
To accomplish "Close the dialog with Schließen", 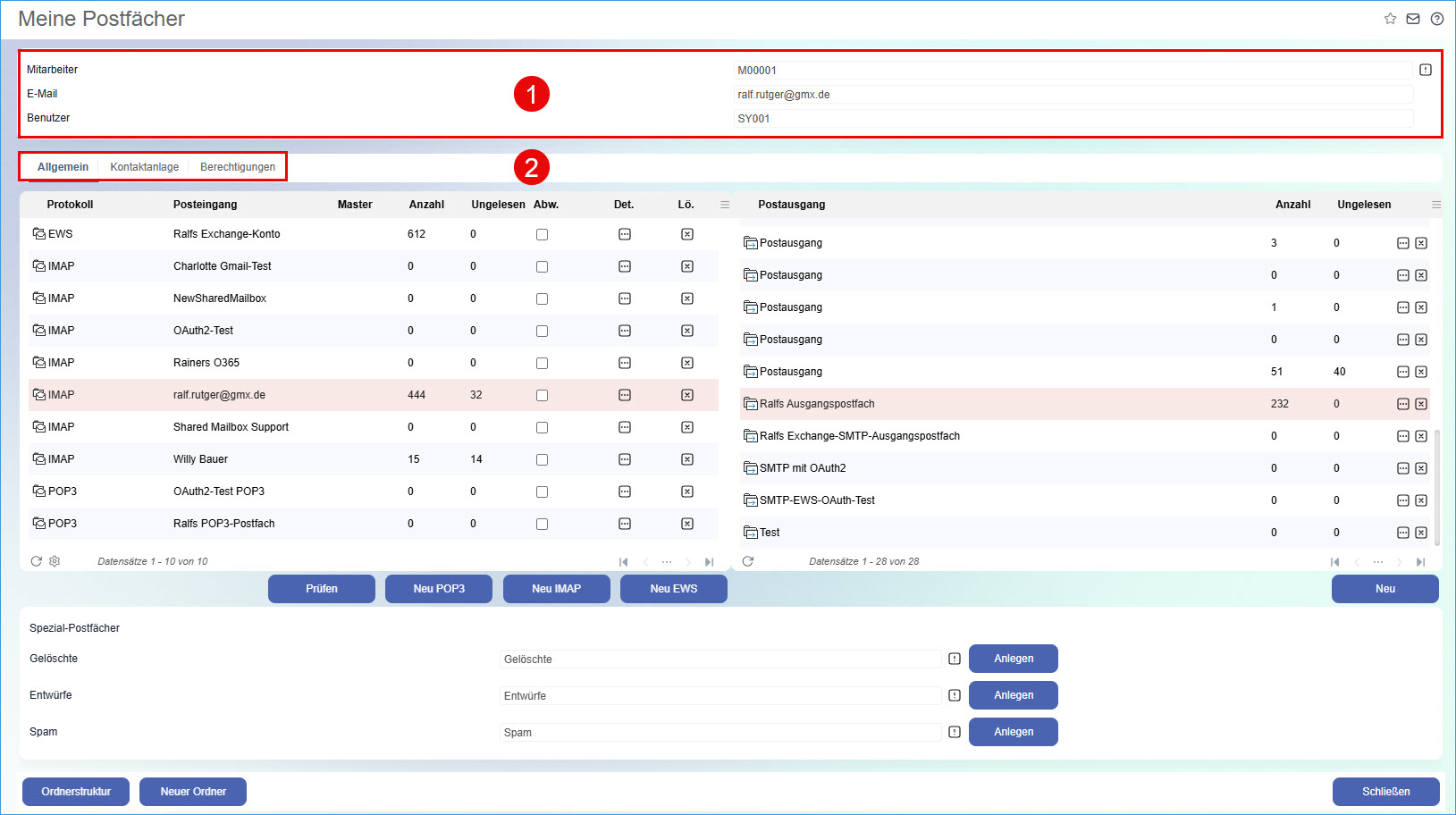I will coord(1386,792).
